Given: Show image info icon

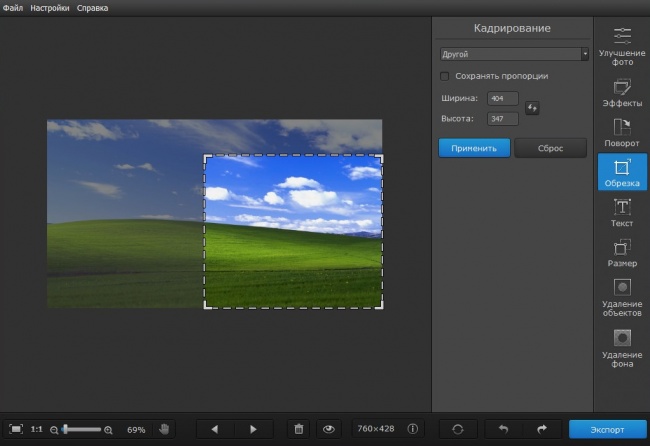Looking at the screenshot, I should (412, 429).
